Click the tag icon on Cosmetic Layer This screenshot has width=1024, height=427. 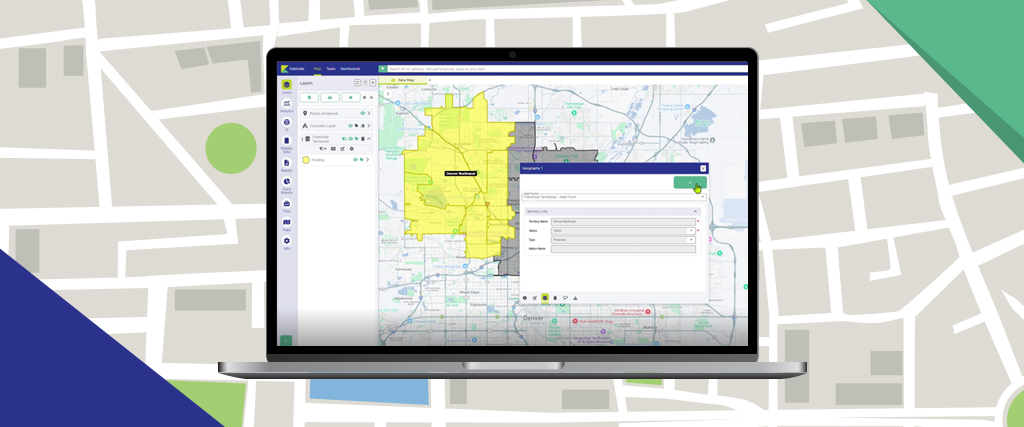(357, 125)
